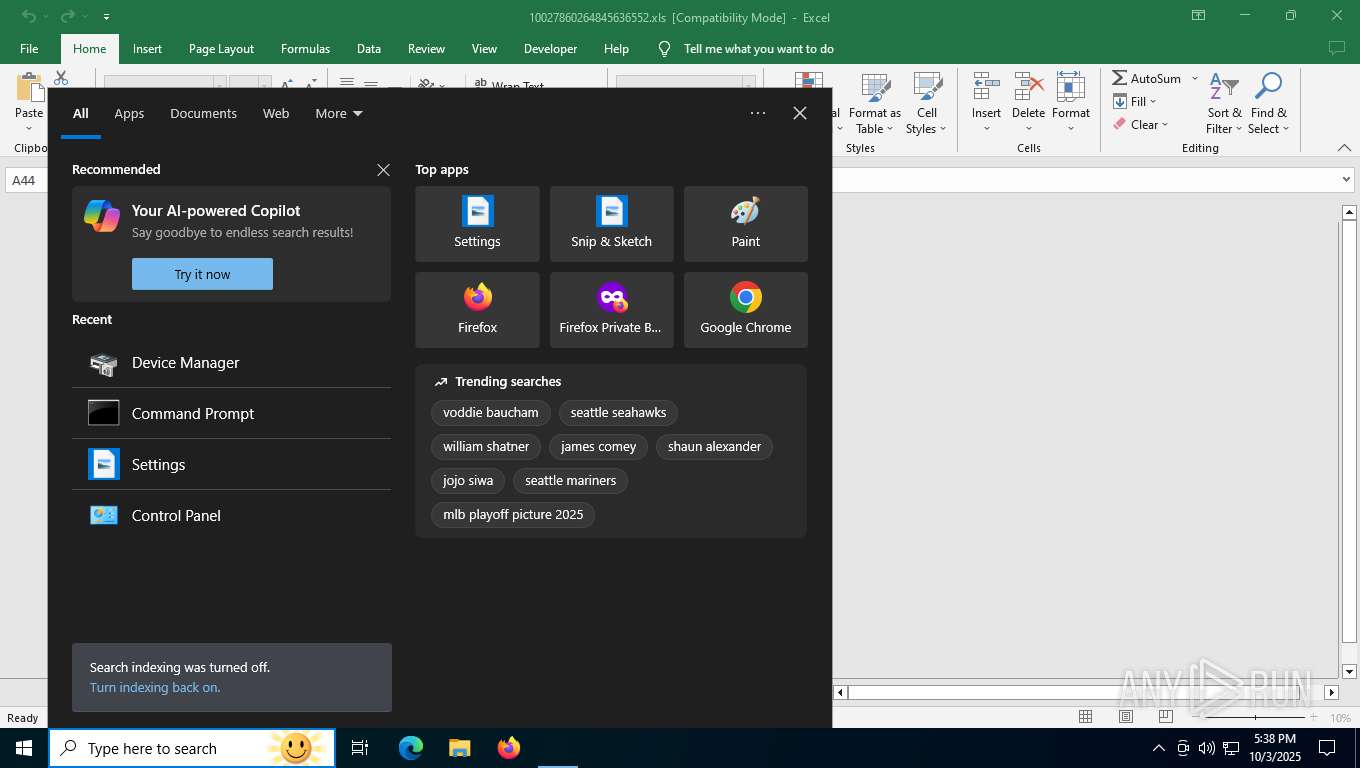Image resolution: width=1360 pixels, height=768 pixels.
Task: Click the Windows Start button
Action: coord(24,748)
